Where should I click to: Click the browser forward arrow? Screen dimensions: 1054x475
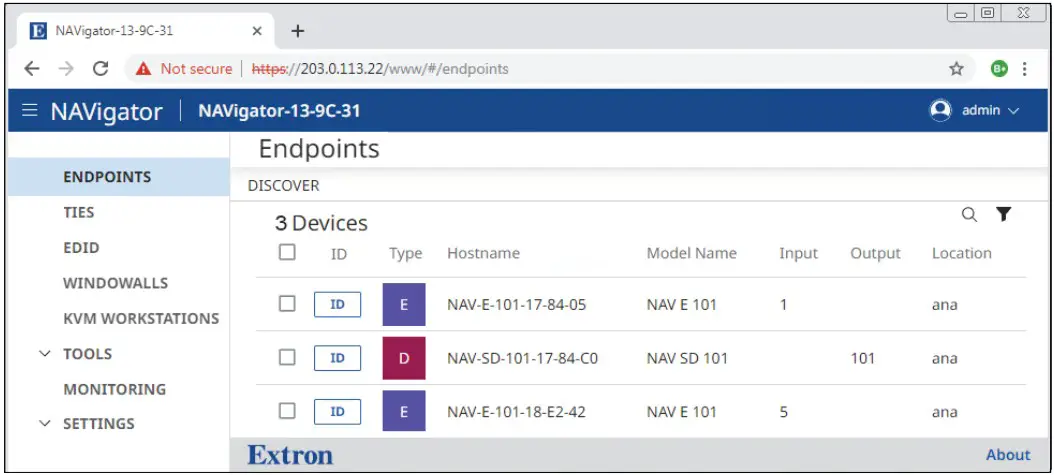66,69
